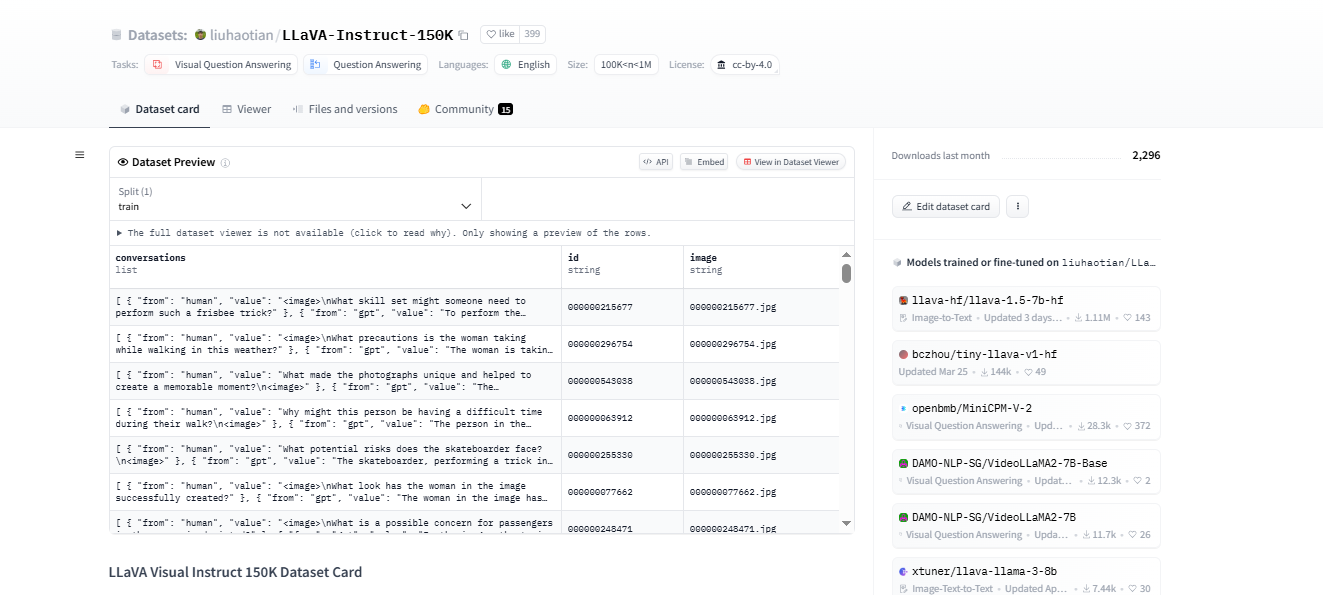
Task: Select the Visual Question Answering task tag
Action: click(x=222, y=65)
